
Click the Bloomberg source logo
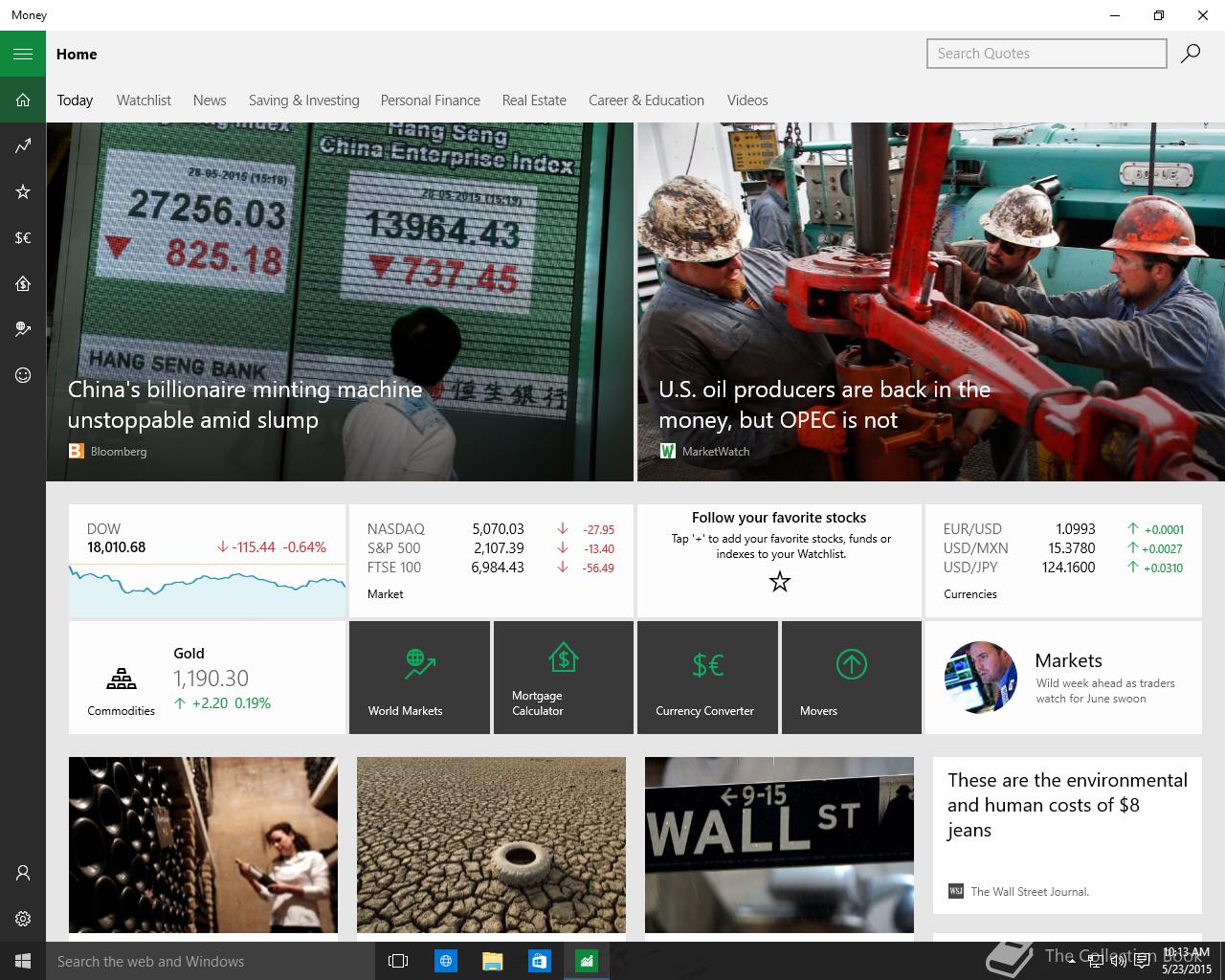77,451
